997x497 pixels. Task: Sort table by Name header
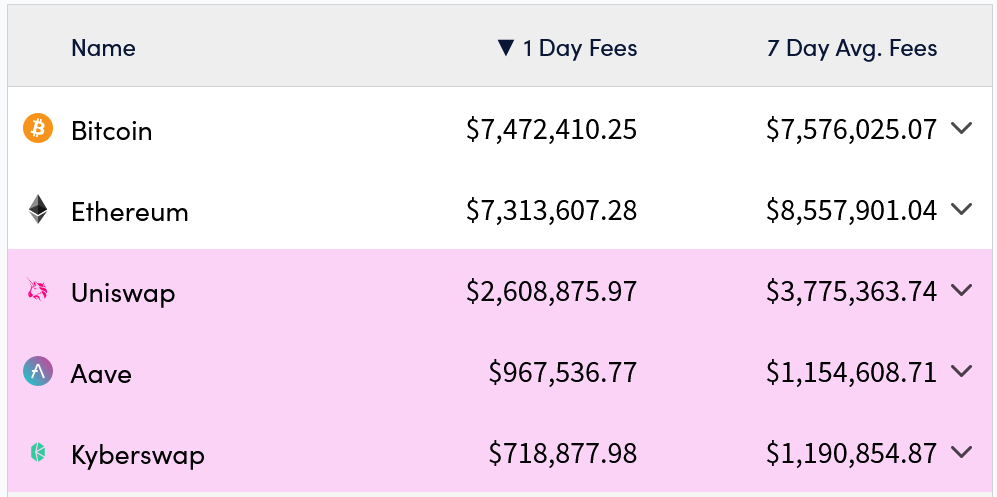coord(103,48)
